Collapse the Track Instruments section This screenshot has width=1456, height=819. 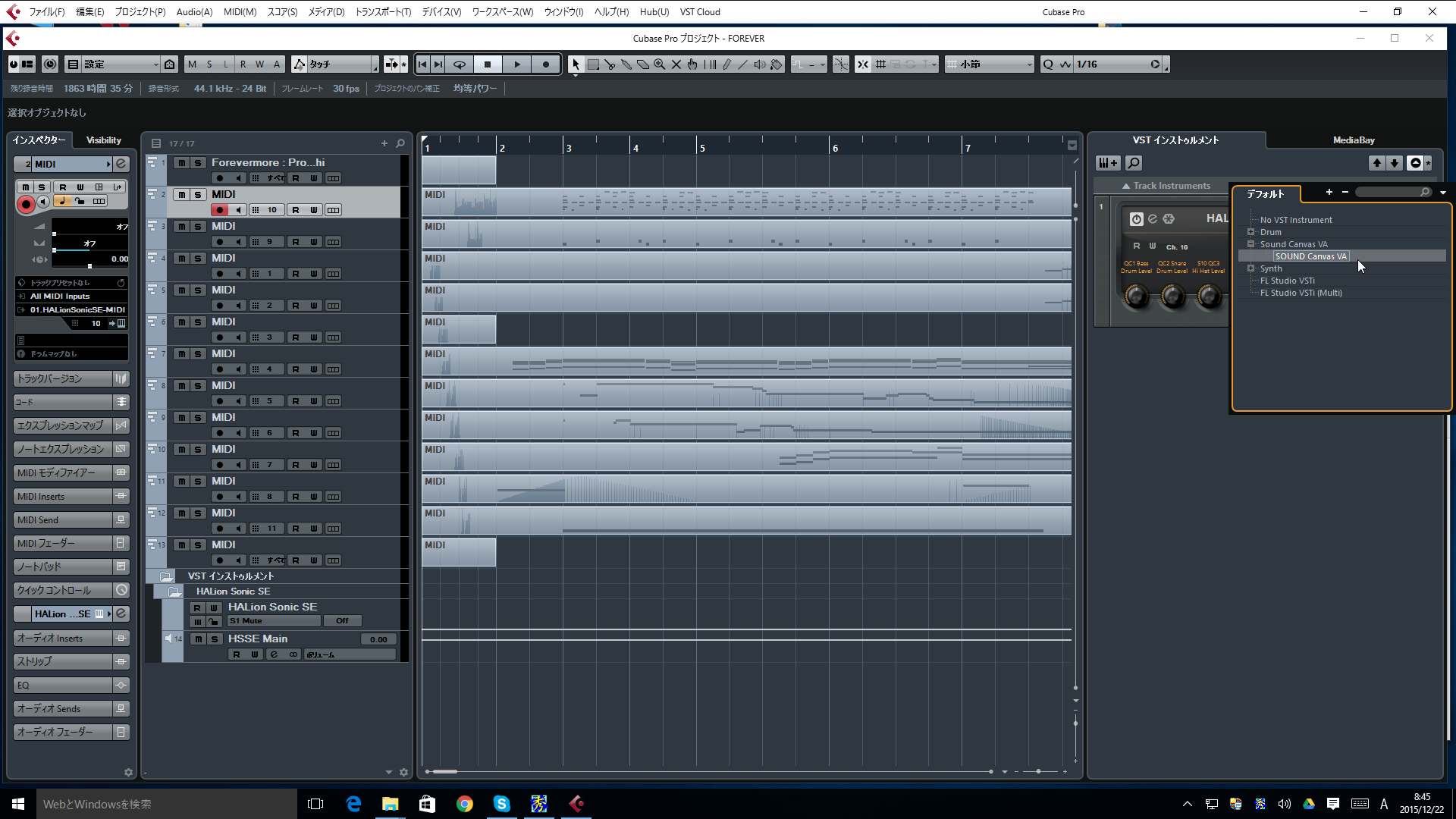tap(1127, 186)
